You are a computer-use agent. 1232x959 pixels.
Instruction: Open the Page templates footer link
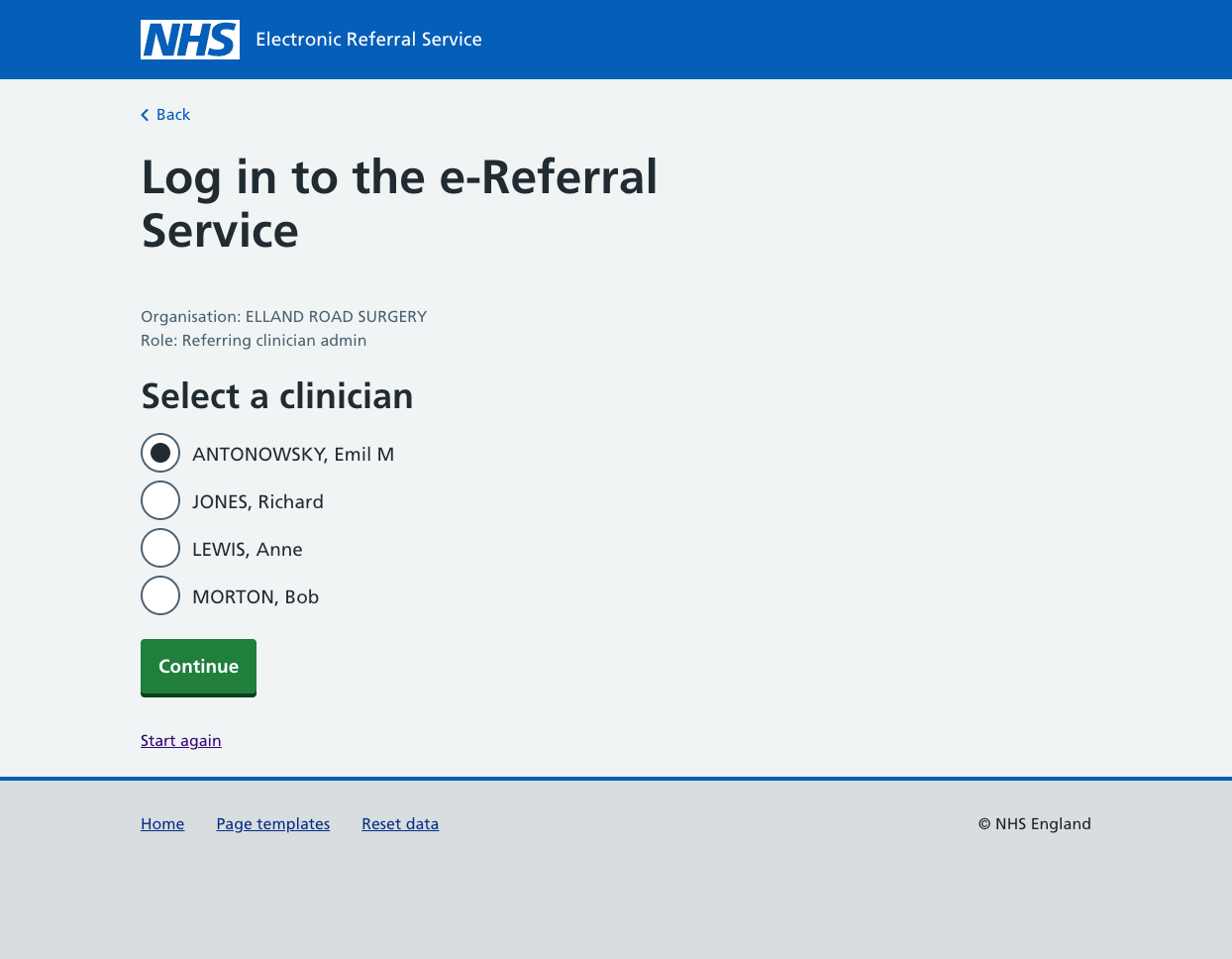pos(273,824)
